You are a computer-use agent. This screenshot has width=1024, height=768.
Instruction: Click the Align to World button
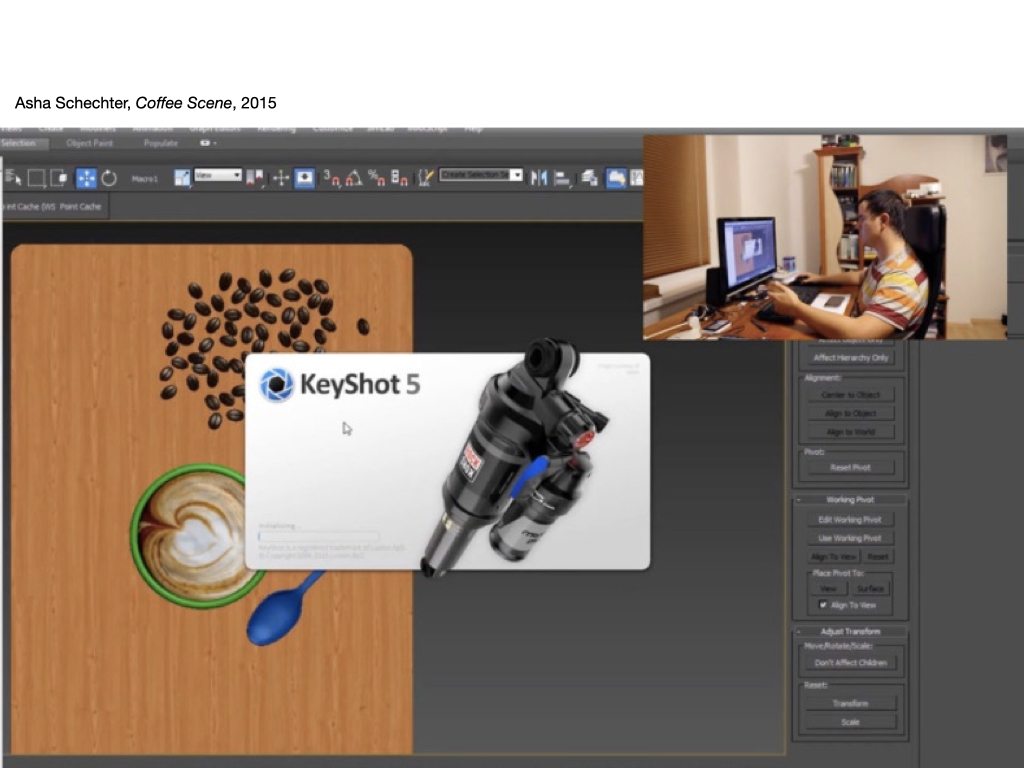850,432
